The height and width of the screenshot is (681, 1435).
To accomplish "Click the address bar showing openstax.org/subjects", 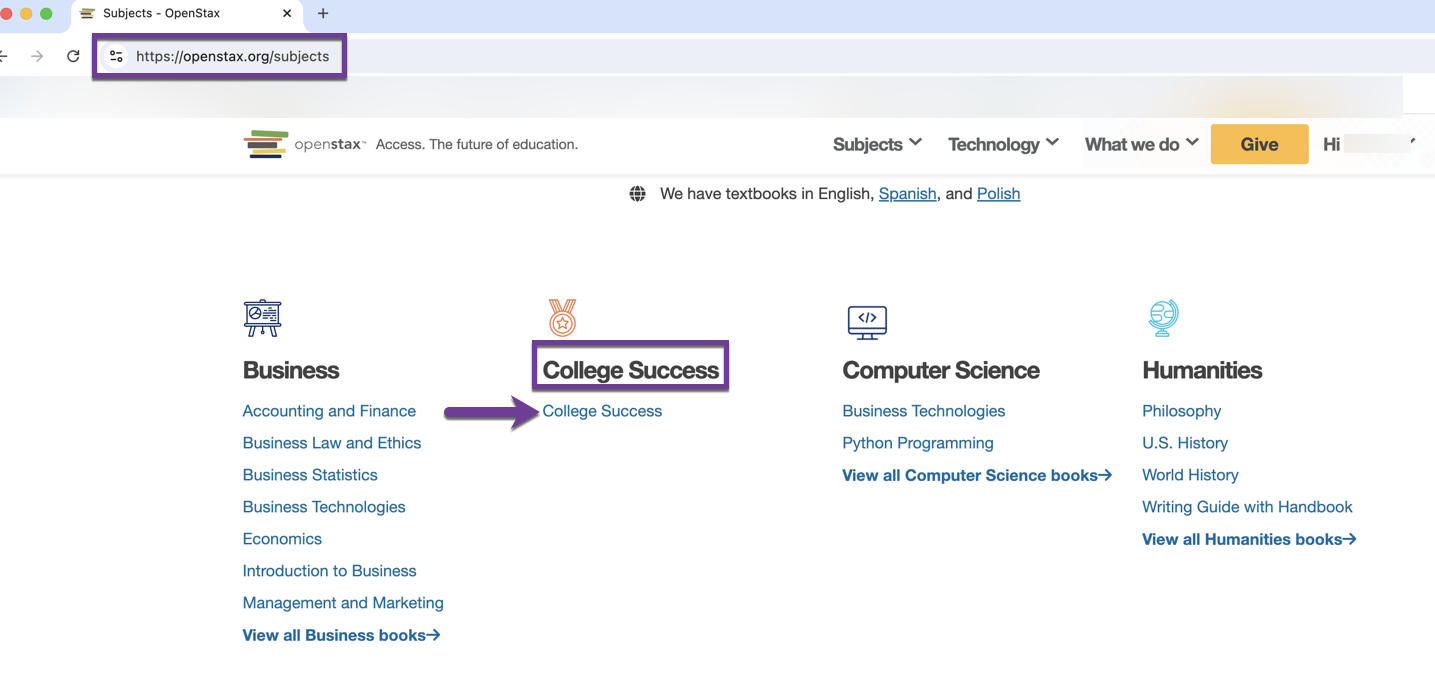I will tap(234, 56).
